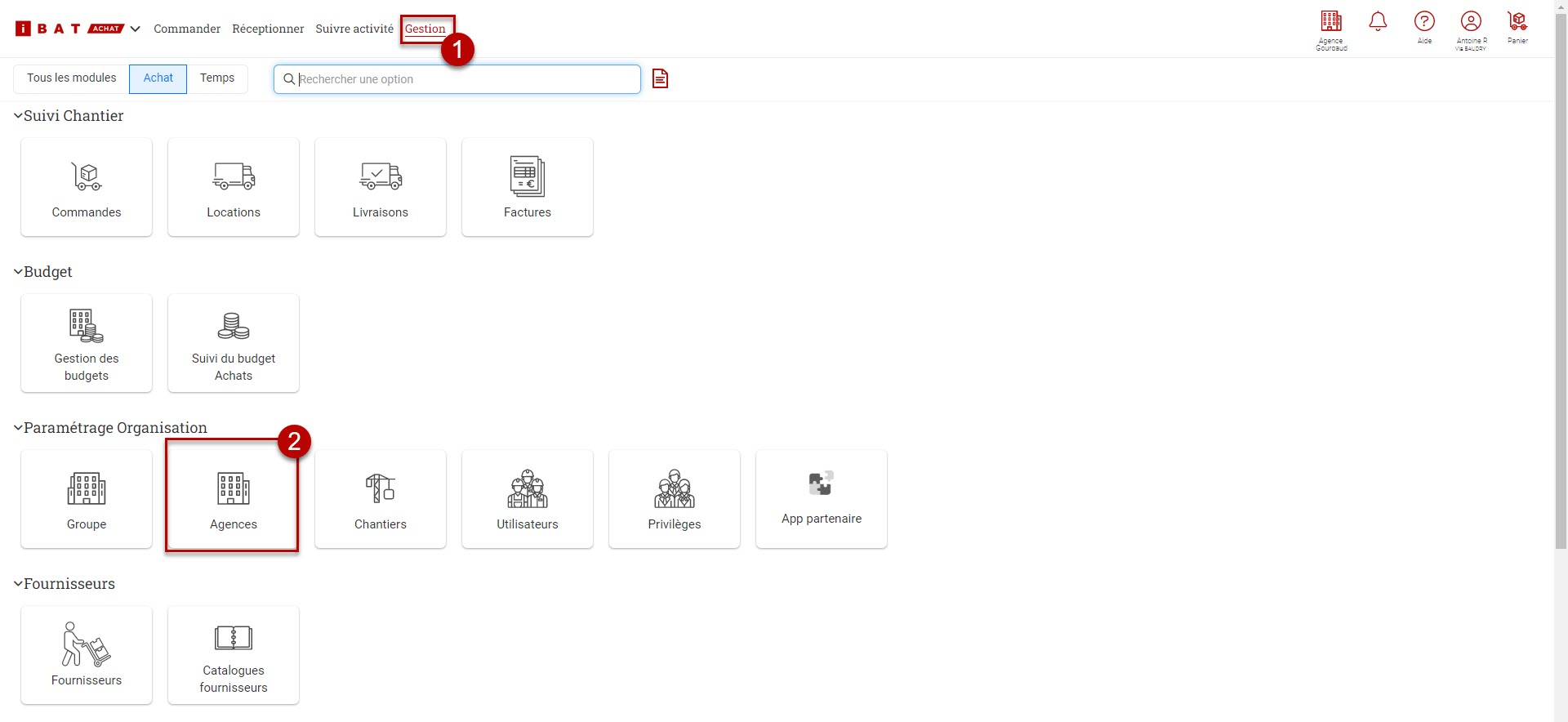The width and height of the screenshot is (1568, 722).
Task: Open the Chantiers crane tile
Action: click(x=381, y=499)
